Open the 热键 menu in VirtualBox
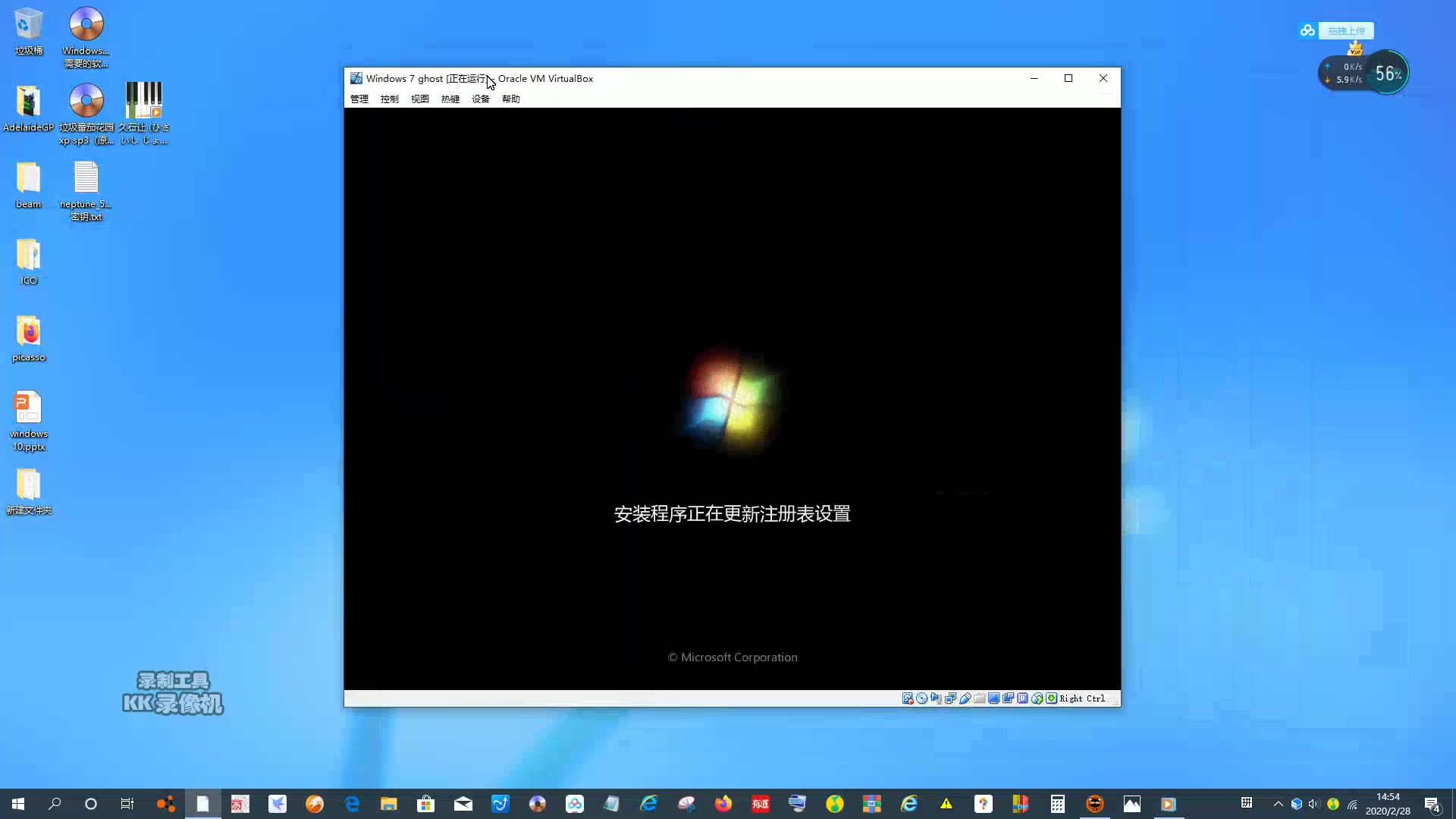The image size is (1456, 819). point(450,99)
